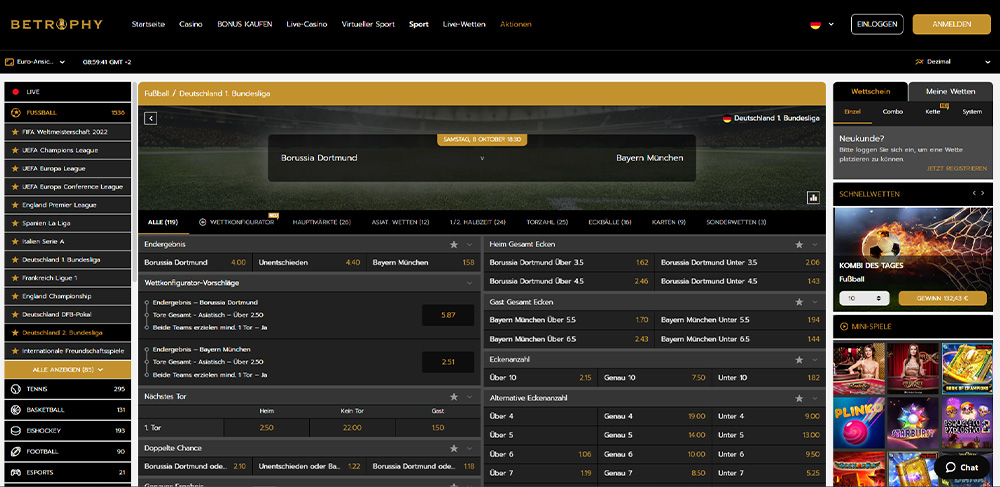The width and height of the screenshot is (1000, 487).
Task: Open the Starburst mini-game thumbnail
Action: (x=913, y=423)
